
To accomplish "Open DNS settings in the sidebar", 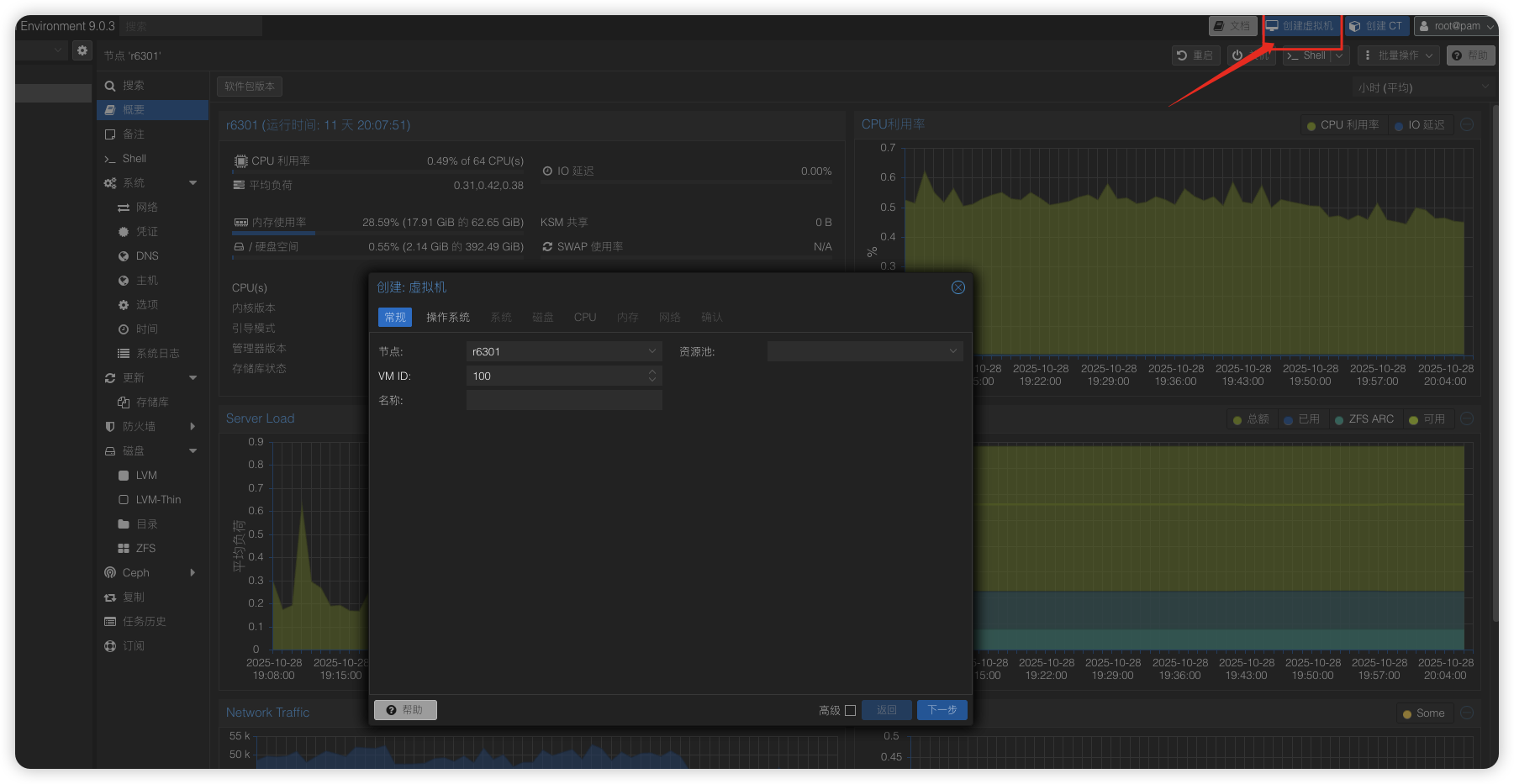I will pos(147,256).
